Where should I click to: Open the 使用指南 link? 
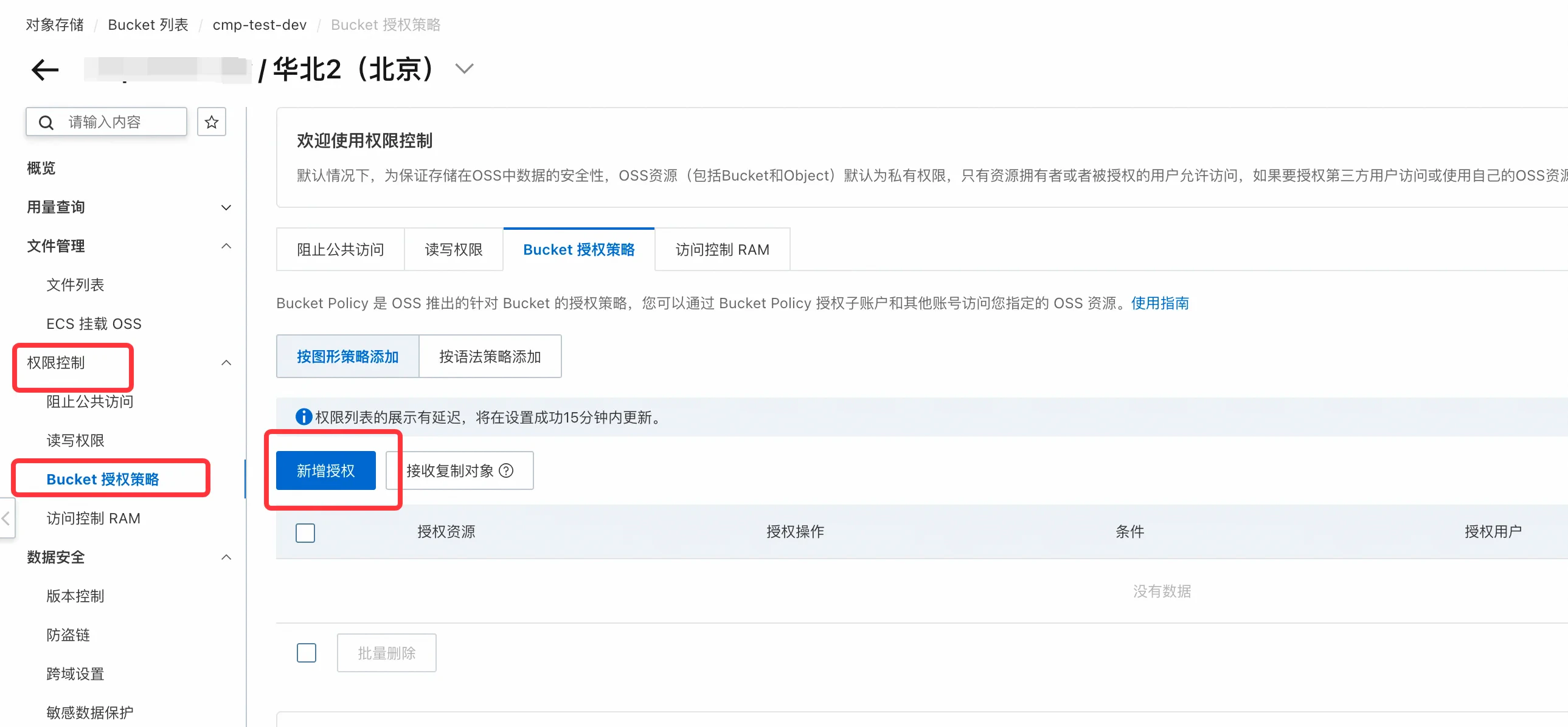point(1159,303)
